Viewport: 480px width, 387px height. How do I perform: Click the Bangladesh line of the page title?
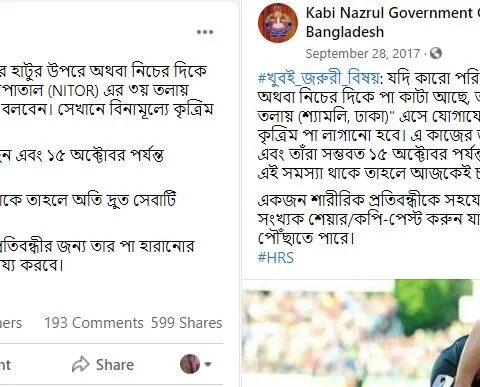click(x=345, y=32)
